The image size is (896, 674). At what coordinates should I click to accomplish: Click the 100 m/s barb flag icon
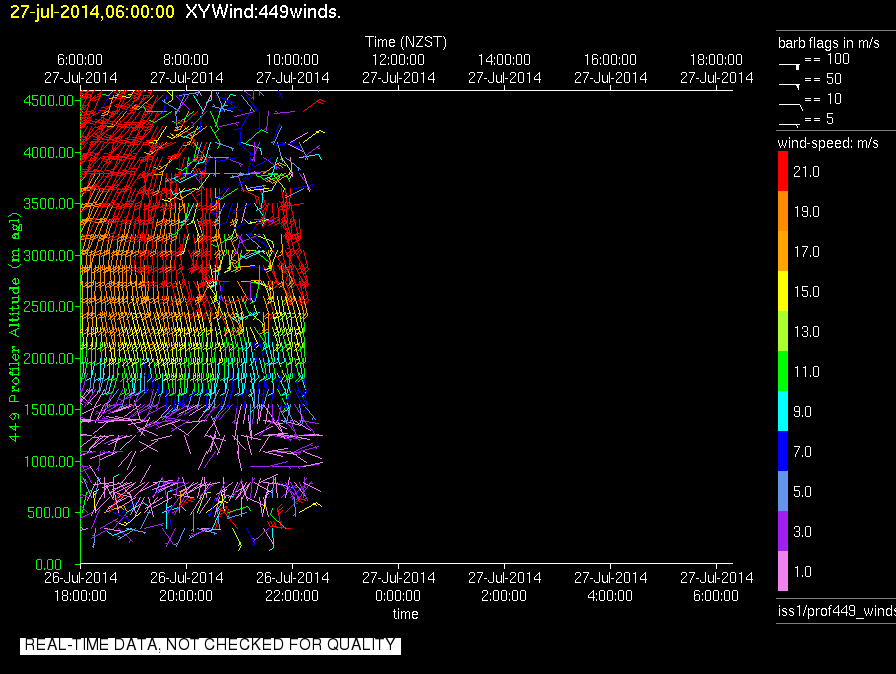pyautogui.click(x=790, y=63)
